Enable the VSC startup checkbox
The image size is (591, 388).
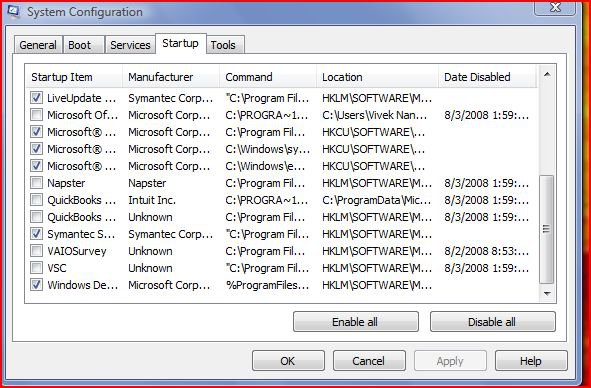point(36,268)
